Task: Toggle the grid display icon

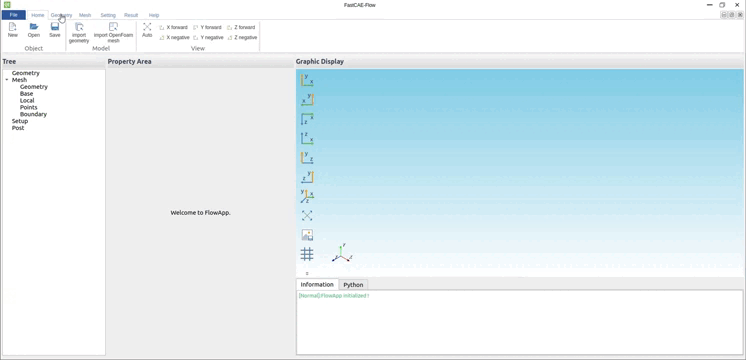Action: (x=307, y=254)
